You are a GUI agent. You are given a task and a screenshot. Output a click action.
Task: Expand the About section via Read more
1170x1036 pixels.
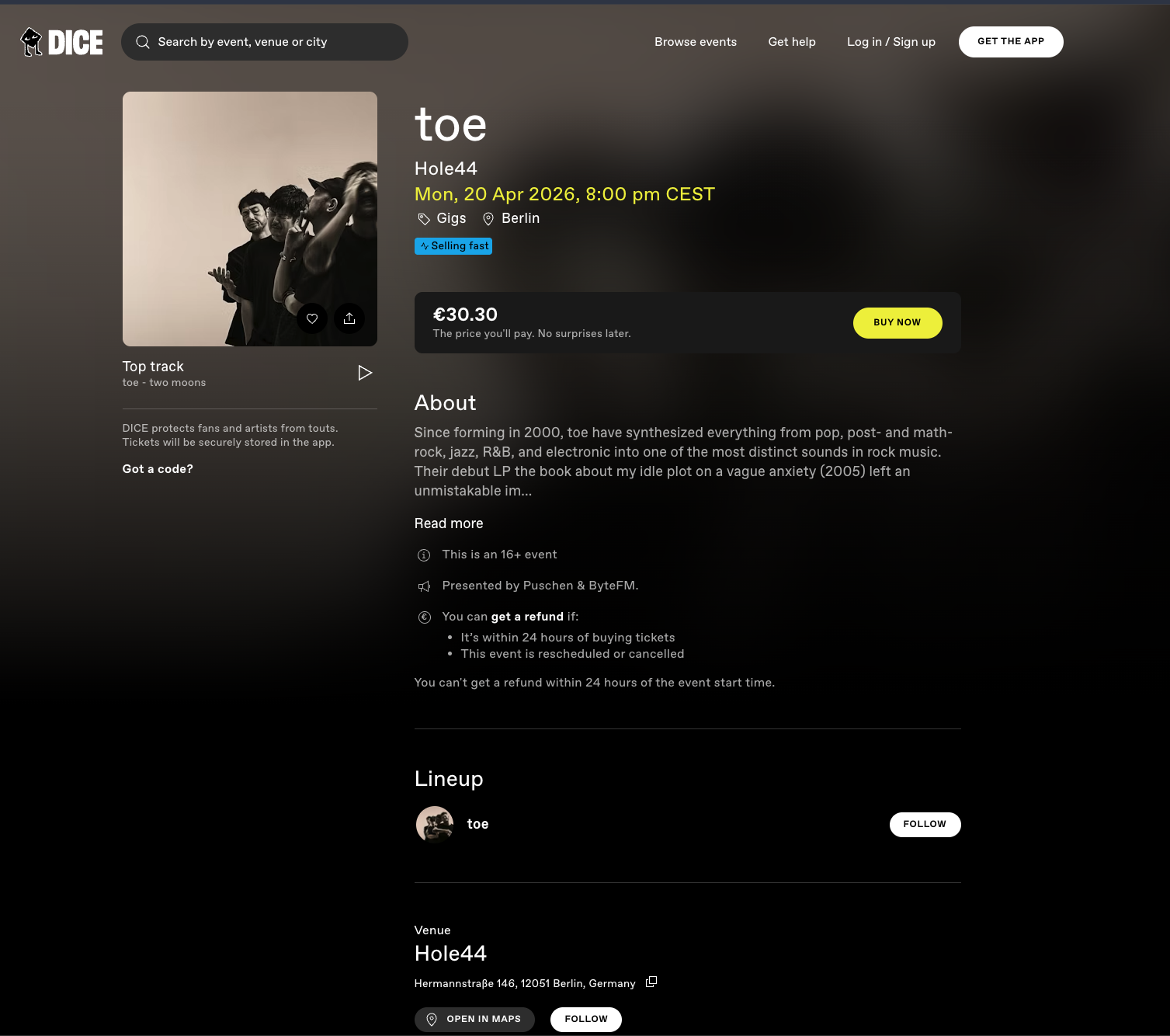449,523
